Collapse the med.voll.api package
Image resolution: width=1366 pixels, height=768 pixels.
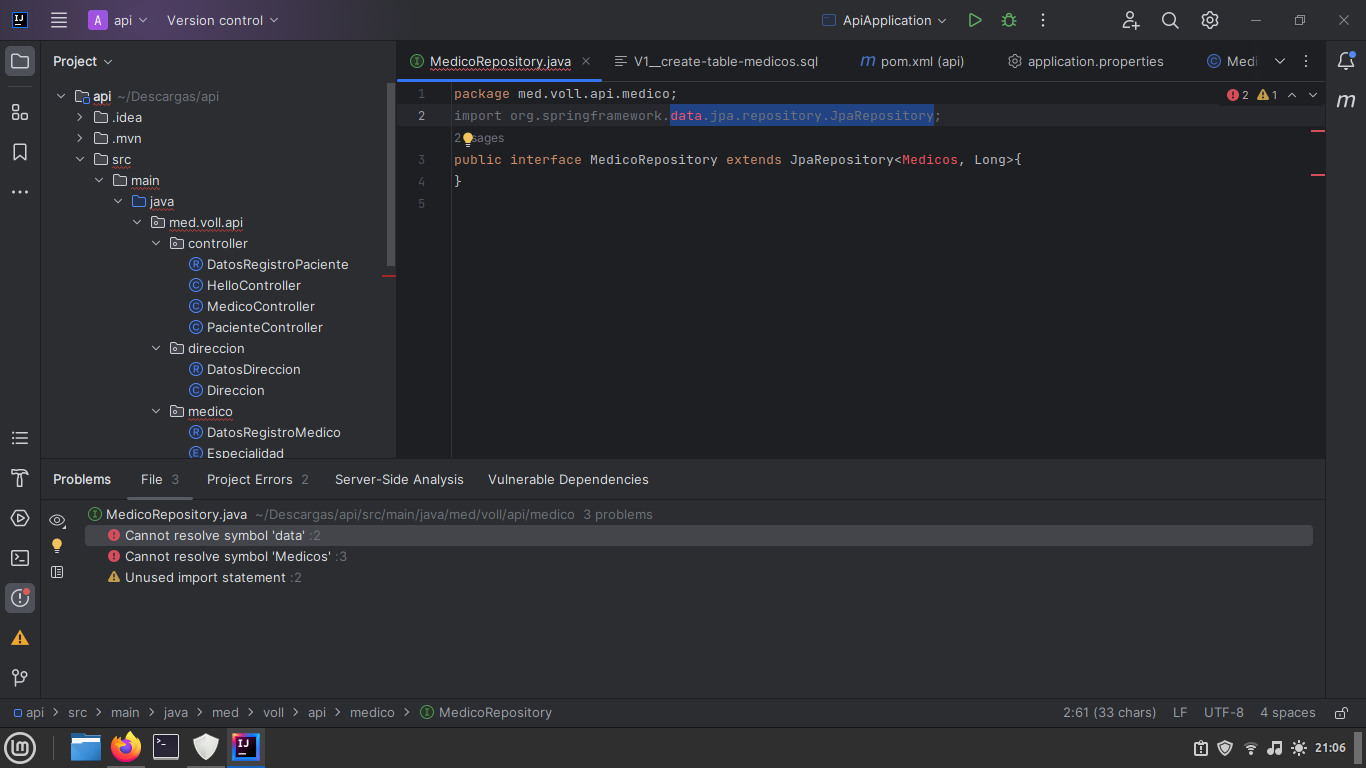click(137, 222)
